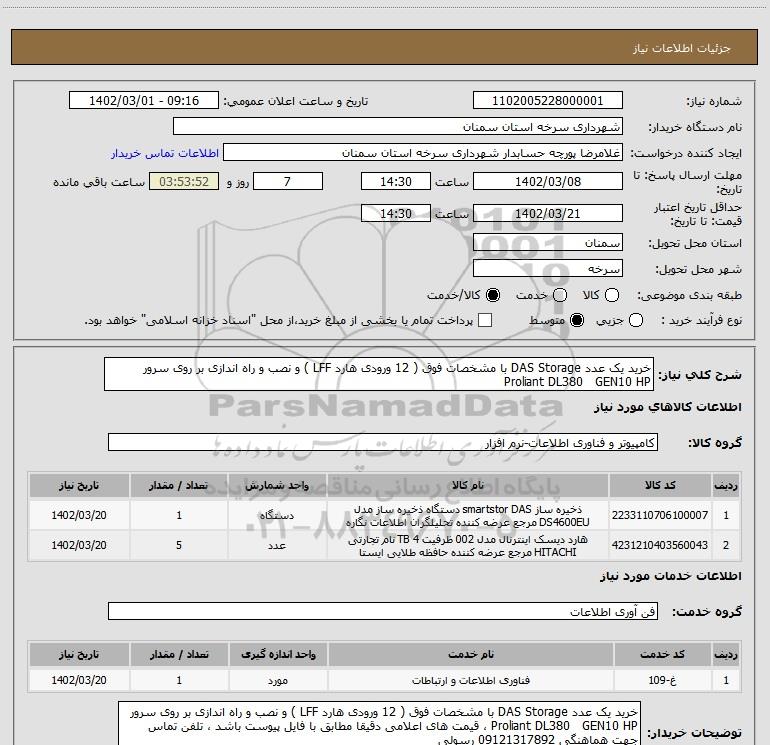Open buyer contact information link
770x745 pixels.
click(x=165, y=153)
